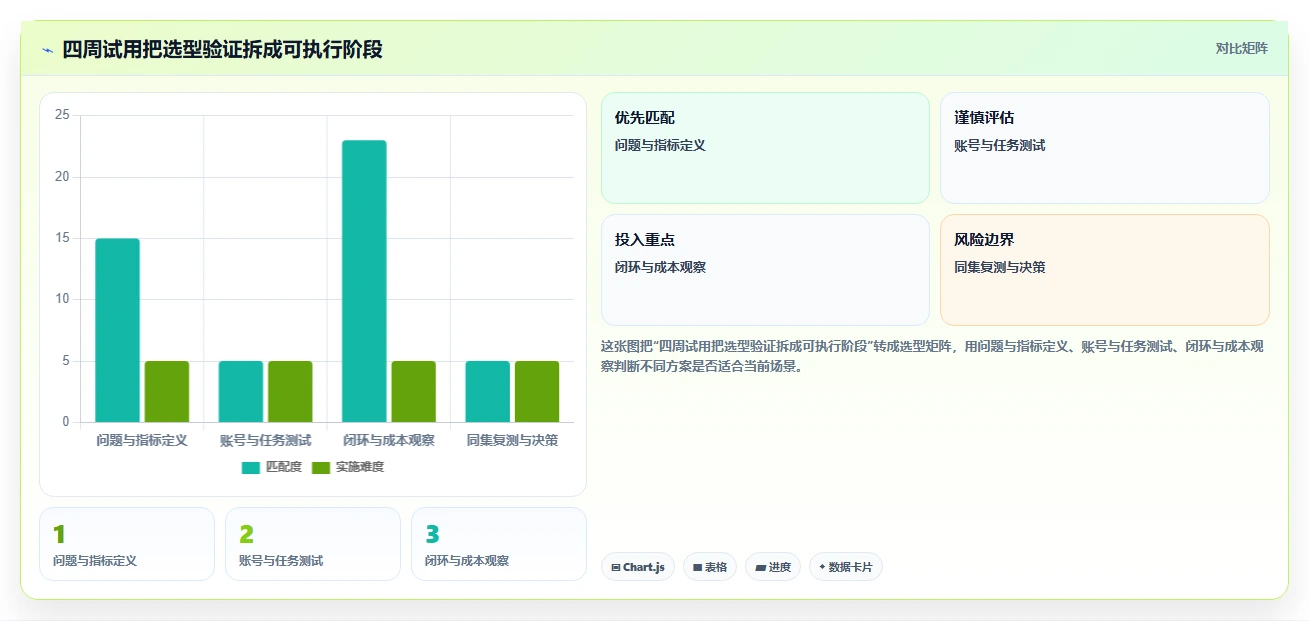Screen dimensions: 1309x621
Task: Click the teal 匹配度 legend color box
Action: tap(251, 468)
